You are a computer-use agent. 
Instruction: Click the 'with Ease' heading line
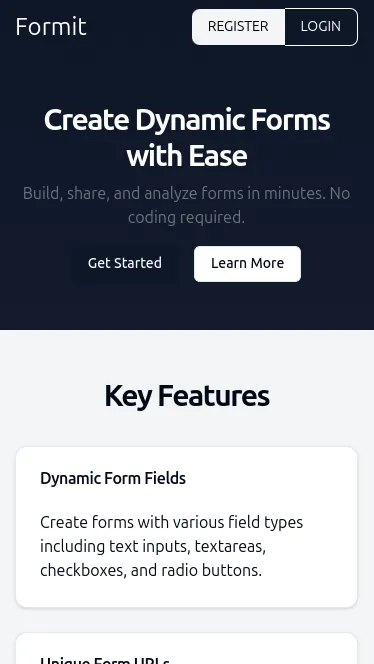187,155
